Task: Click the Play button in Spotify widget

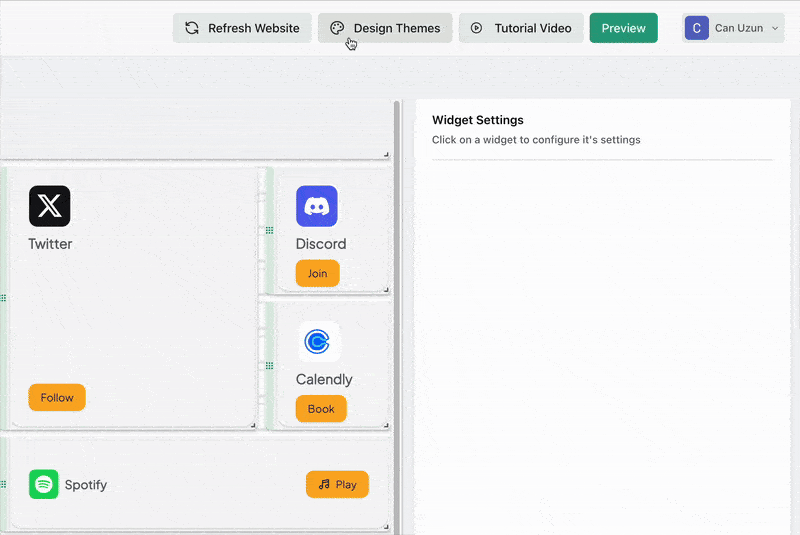Action: click(x=337, y=484)
